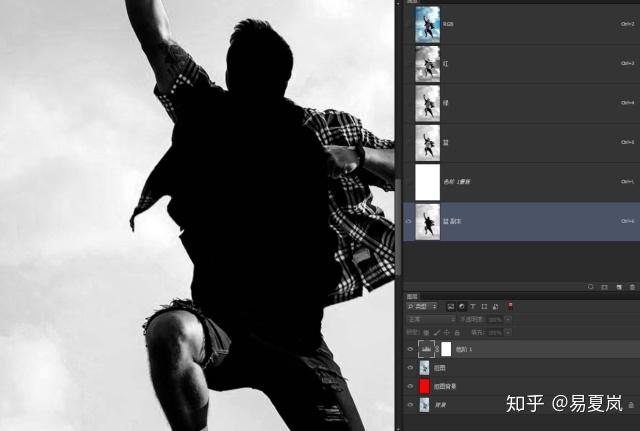Select the 背景 layer by name

click(x=440, y=405)
